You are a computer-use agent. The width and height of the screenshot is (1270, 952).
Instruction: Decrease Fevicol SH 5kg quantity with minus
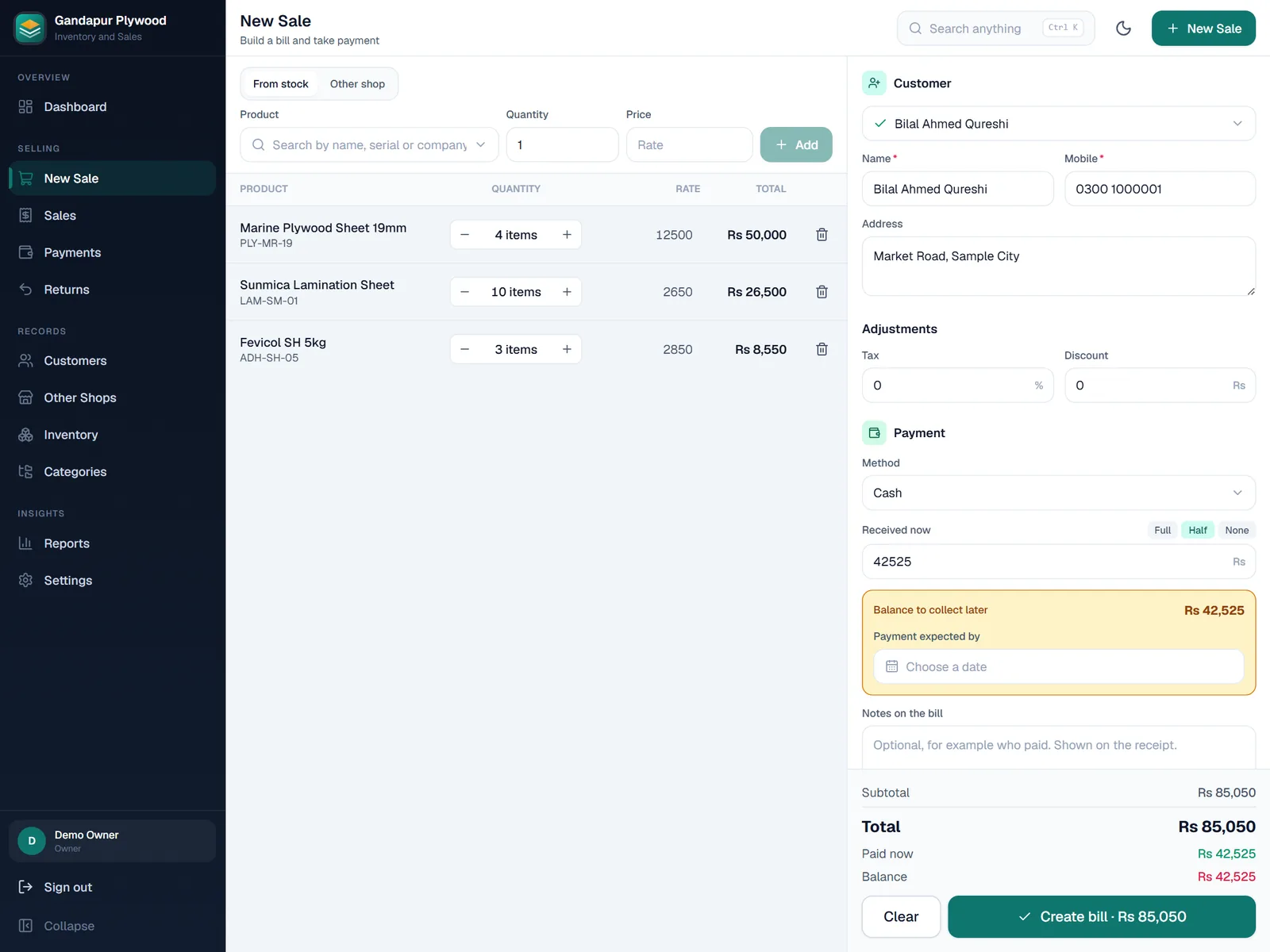465,349
